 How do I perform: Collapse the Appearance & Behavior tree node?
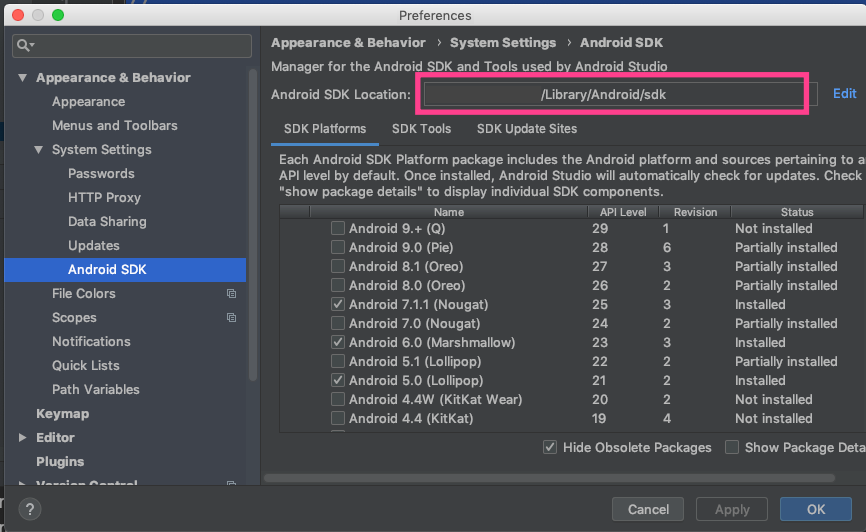tap(22, 78)
